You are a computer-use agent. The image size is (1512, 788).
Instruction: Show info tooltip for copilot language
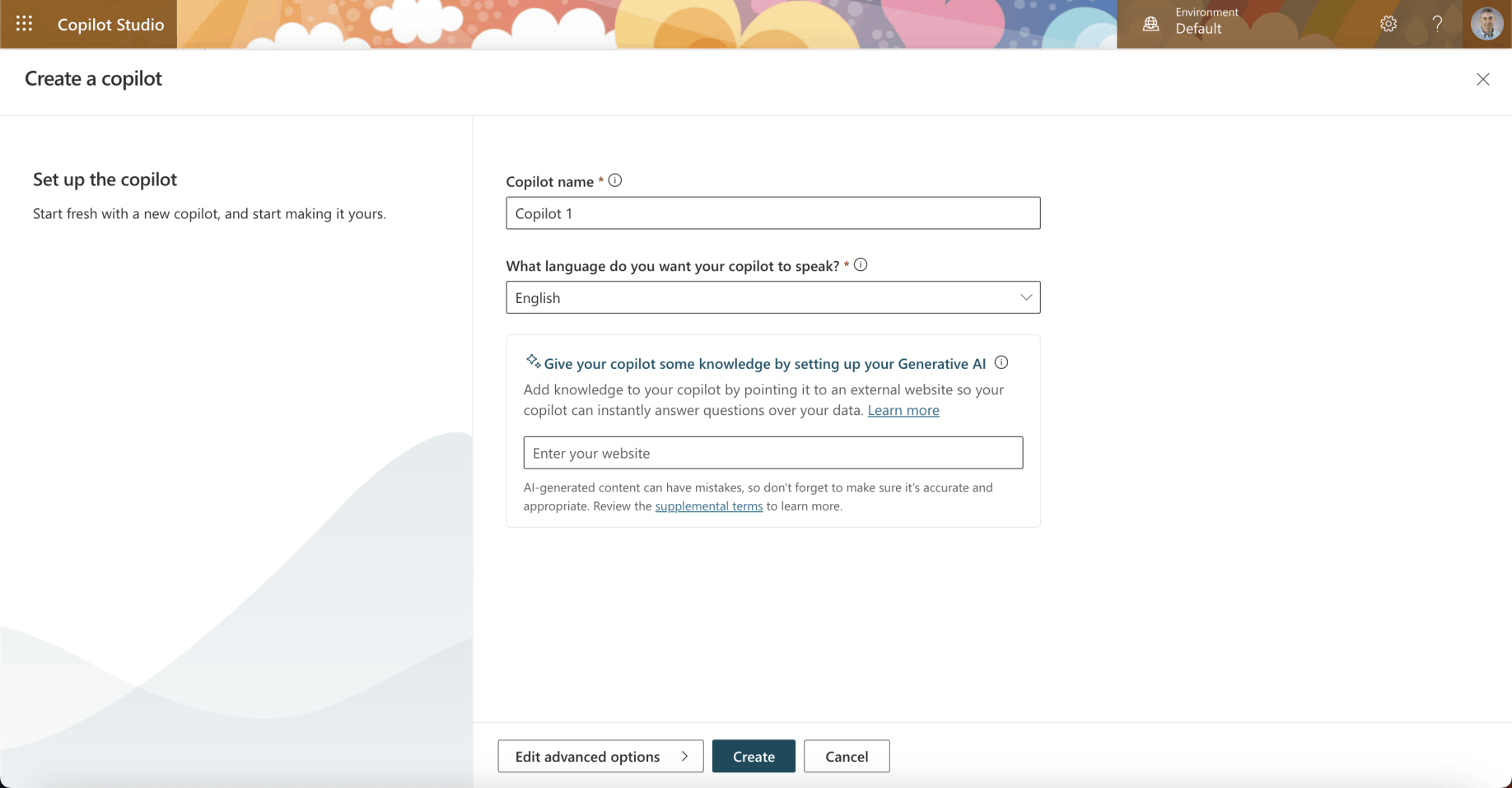(x=861, y=265)
